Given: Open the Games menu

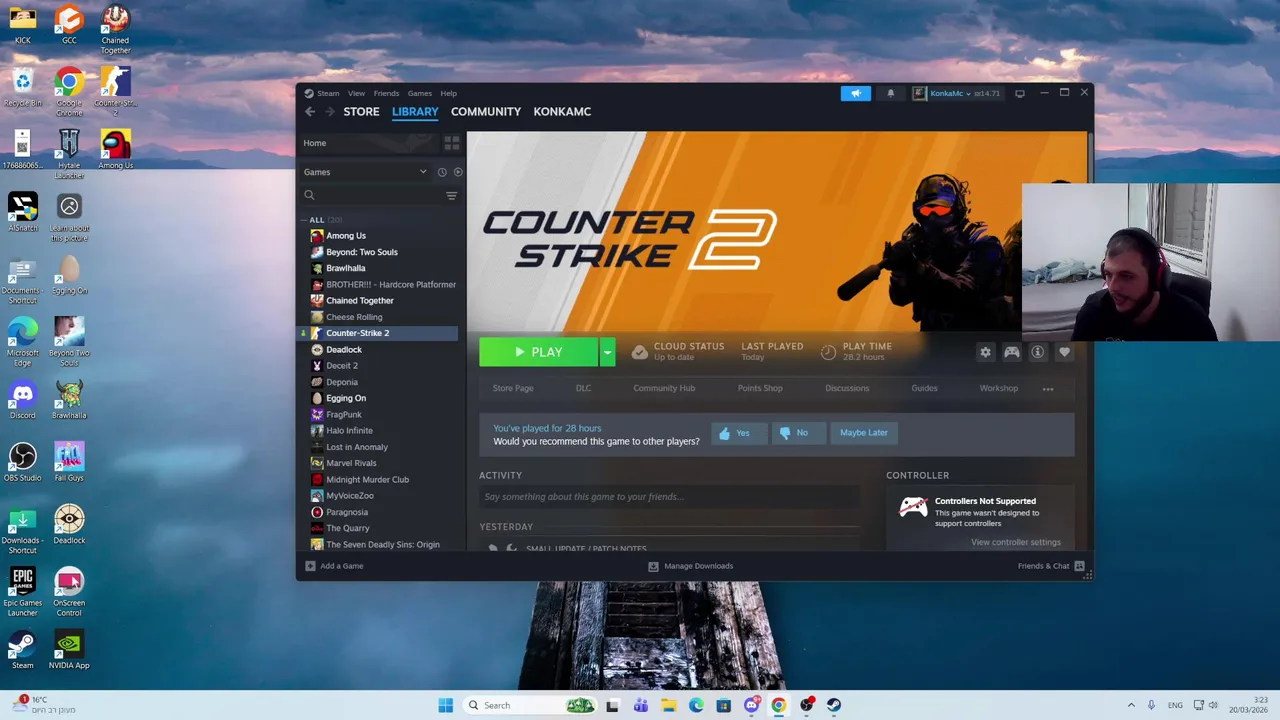Looking at the screenshot, I should point(420,93).
